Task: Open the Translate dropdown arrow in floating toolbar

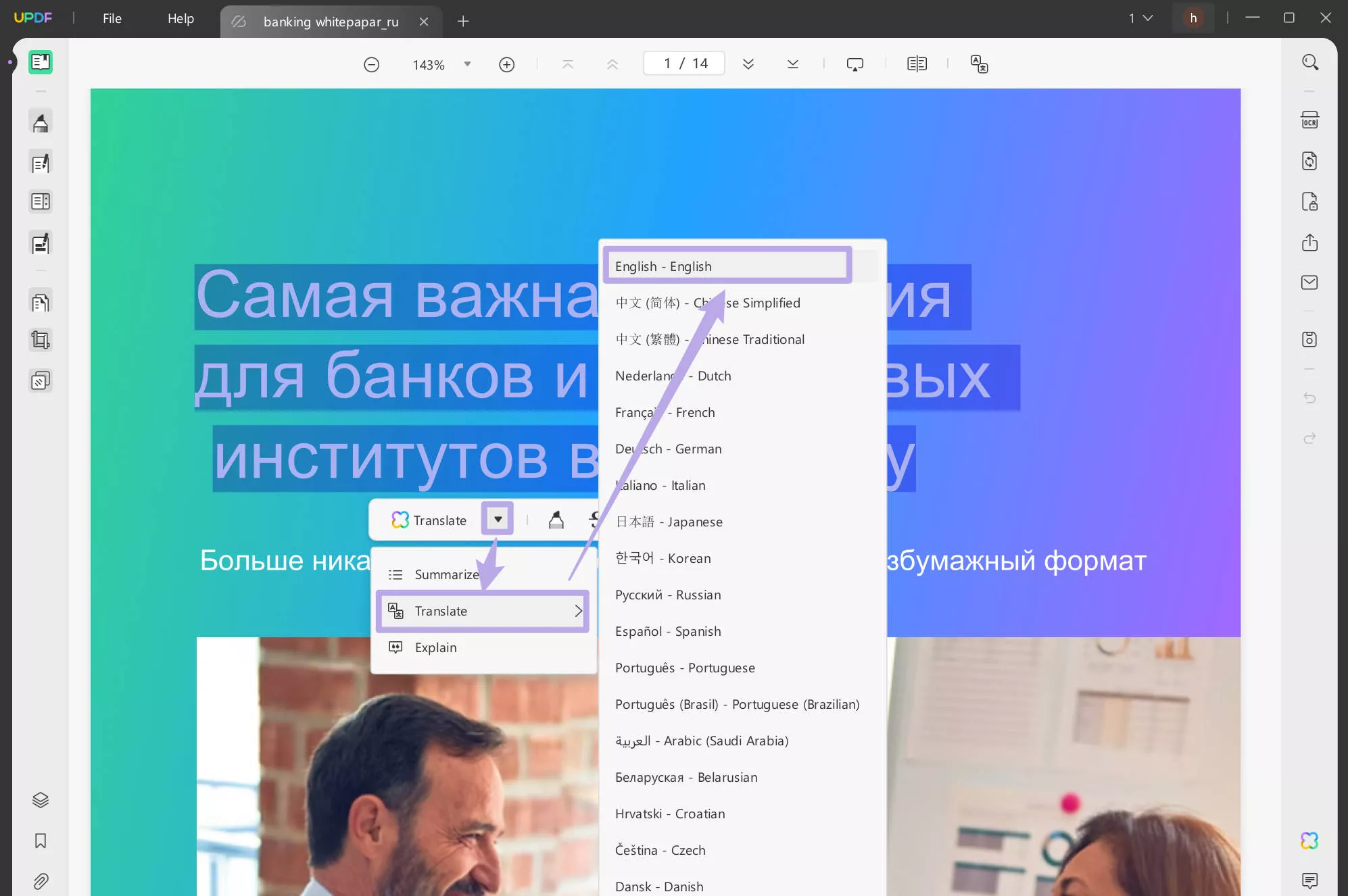Action: pos(498,519)
